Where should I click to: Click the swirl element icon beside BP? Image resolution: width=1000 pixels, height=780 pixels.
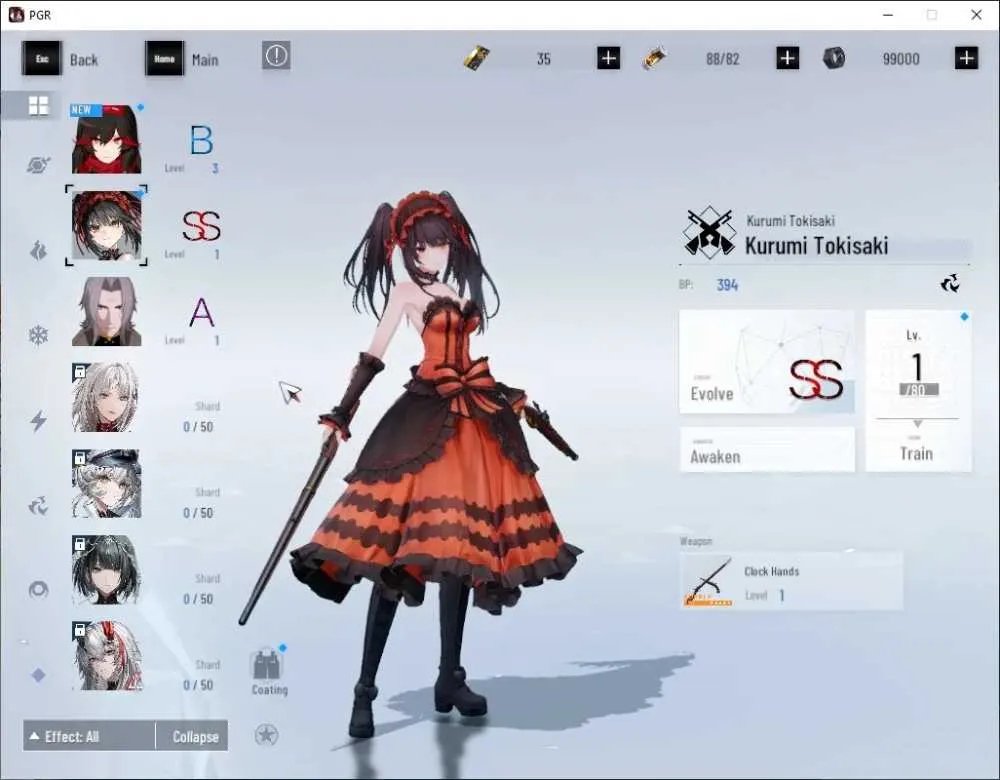pyautogui.click(x=950, y=283)
